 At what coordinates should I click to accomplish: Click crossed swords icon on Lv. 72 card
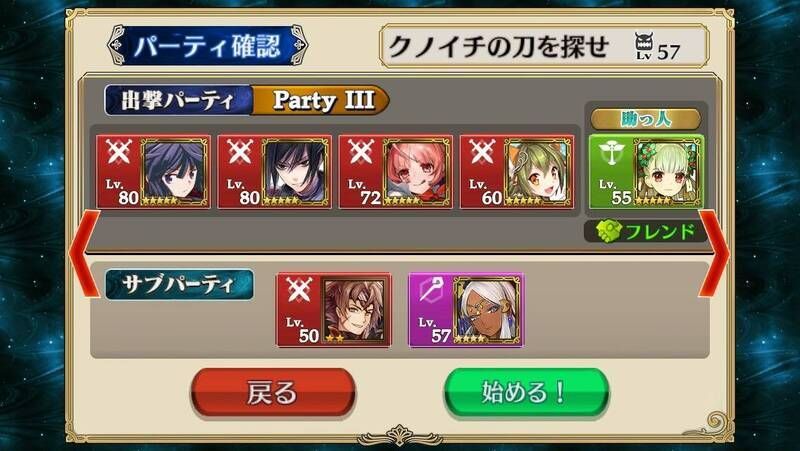click(x=361, y=152)
